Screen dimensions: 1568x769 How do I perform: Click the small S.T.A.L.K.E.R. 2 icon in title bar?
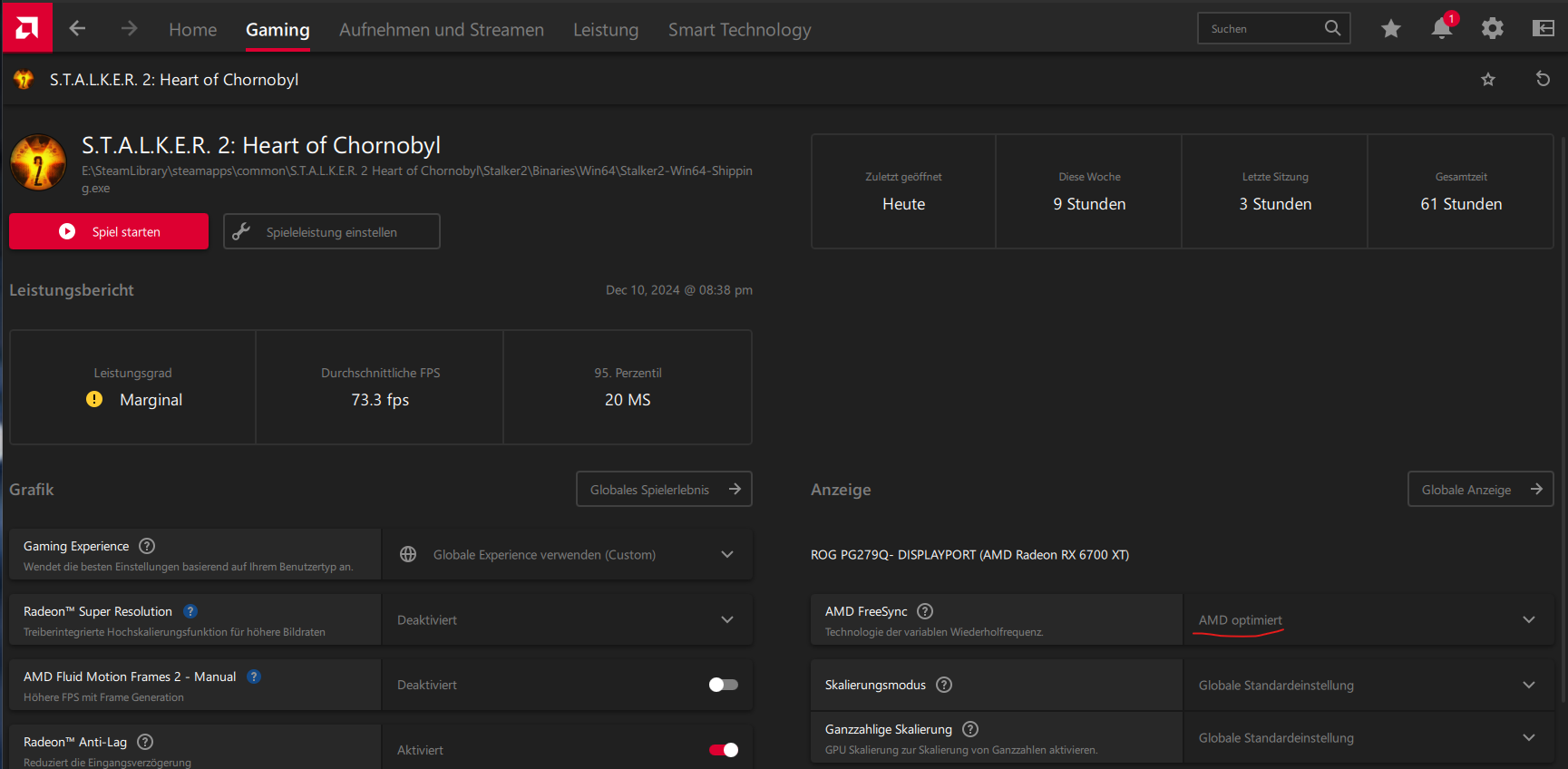[24, 80]
